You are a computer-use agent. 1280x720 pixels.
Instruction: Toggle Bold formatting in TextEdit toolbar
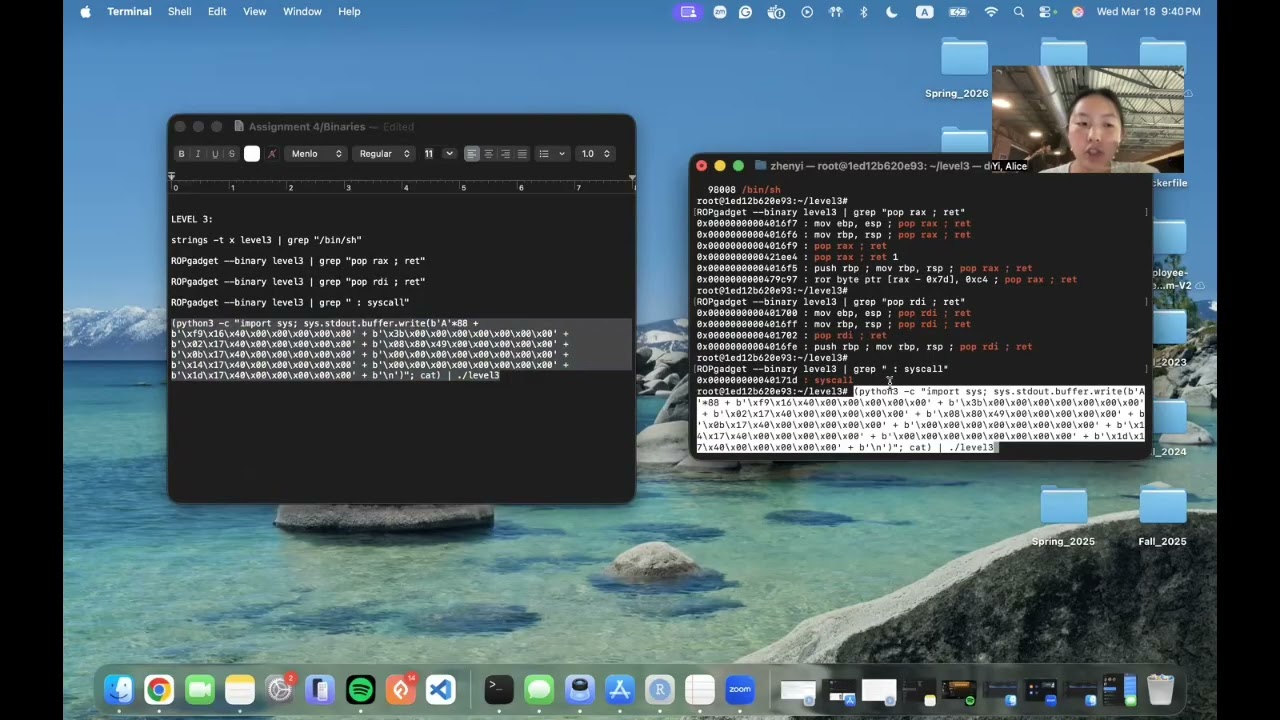181,154
